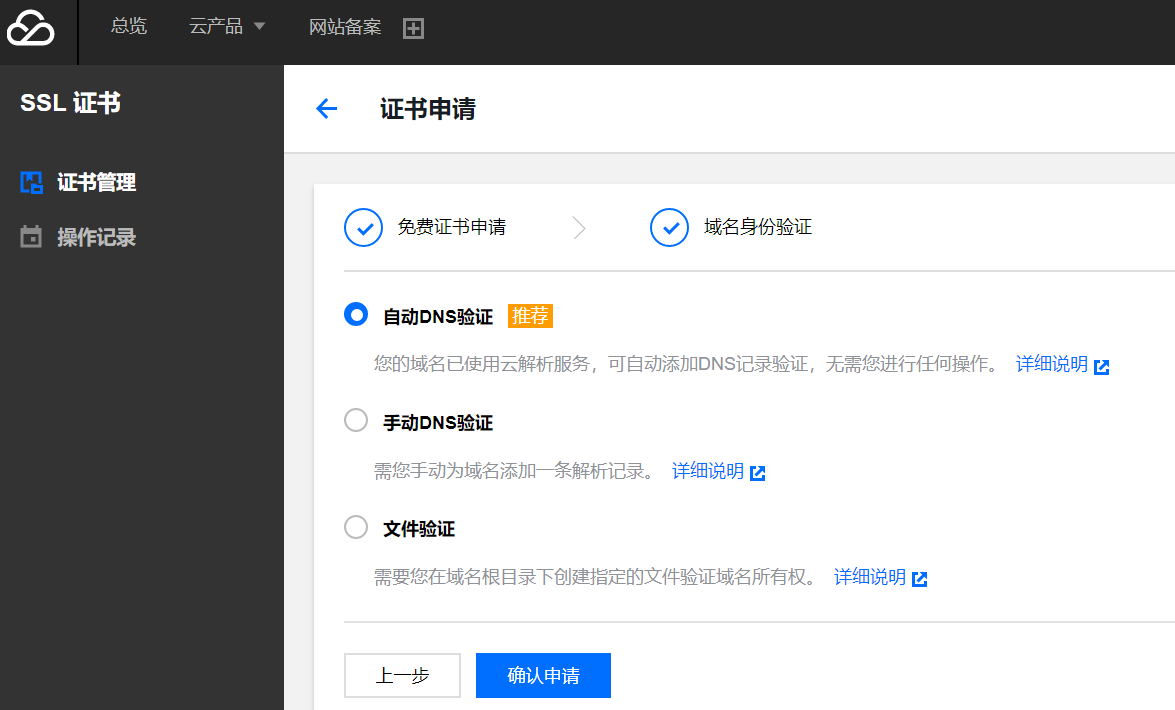The height and width of the screenshot is (710, 1175).
Task: Click the 免费证书申请 step label
Action: (452, 227)
